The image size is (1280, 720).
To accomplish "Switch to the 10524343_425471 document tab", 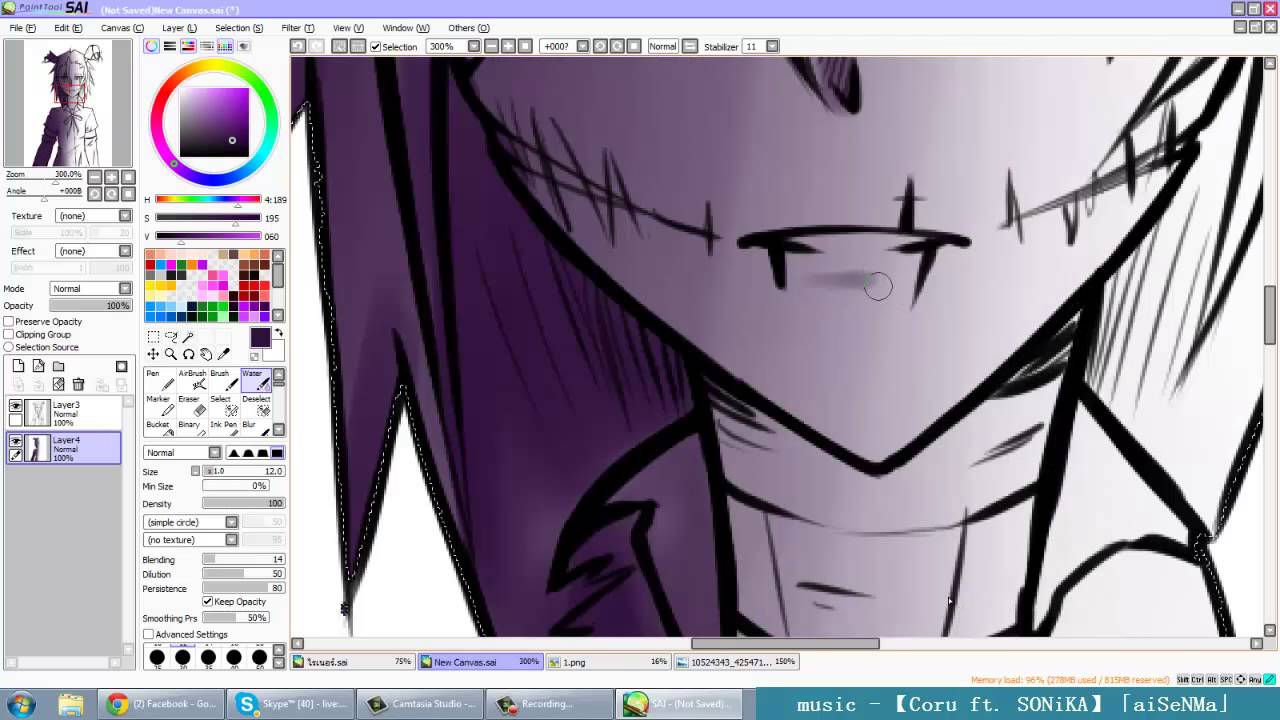I will [x=736, y=662].
